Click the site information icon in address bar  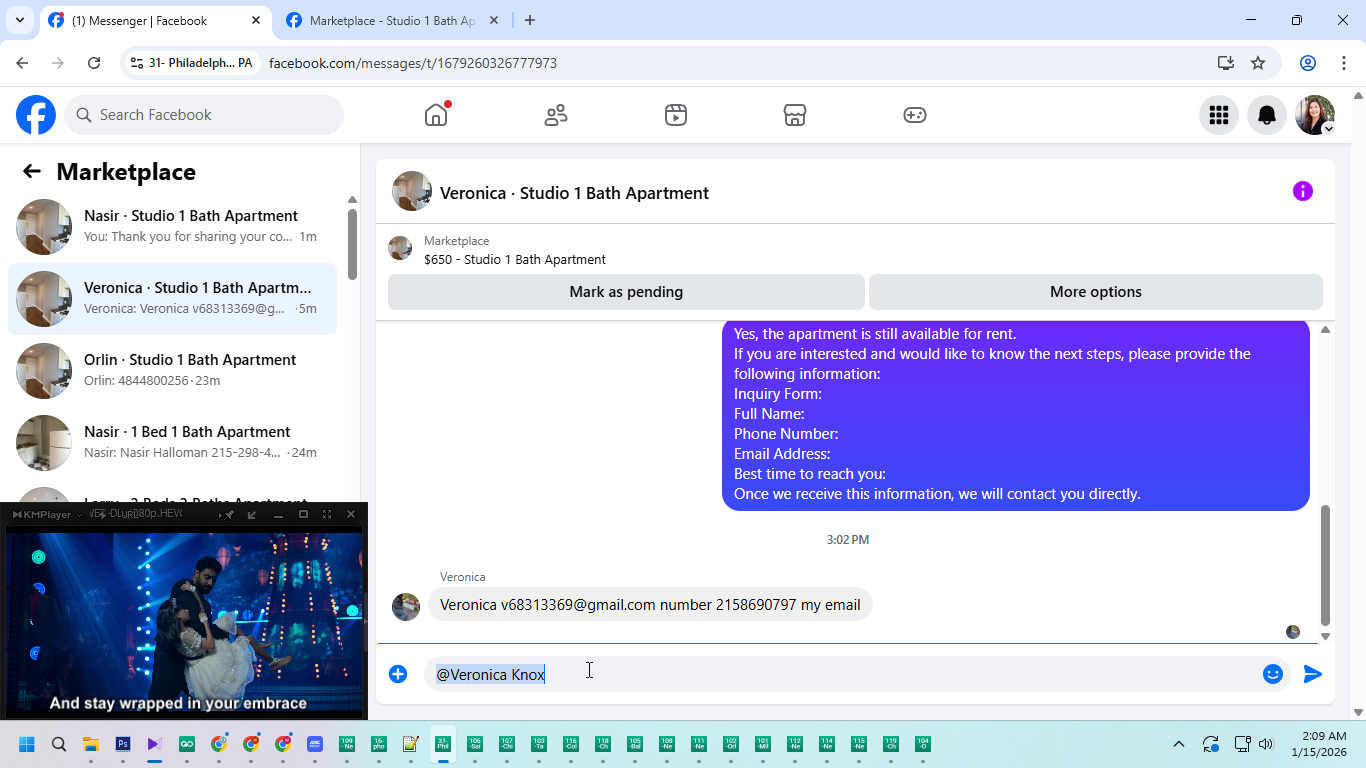(138, 63)
